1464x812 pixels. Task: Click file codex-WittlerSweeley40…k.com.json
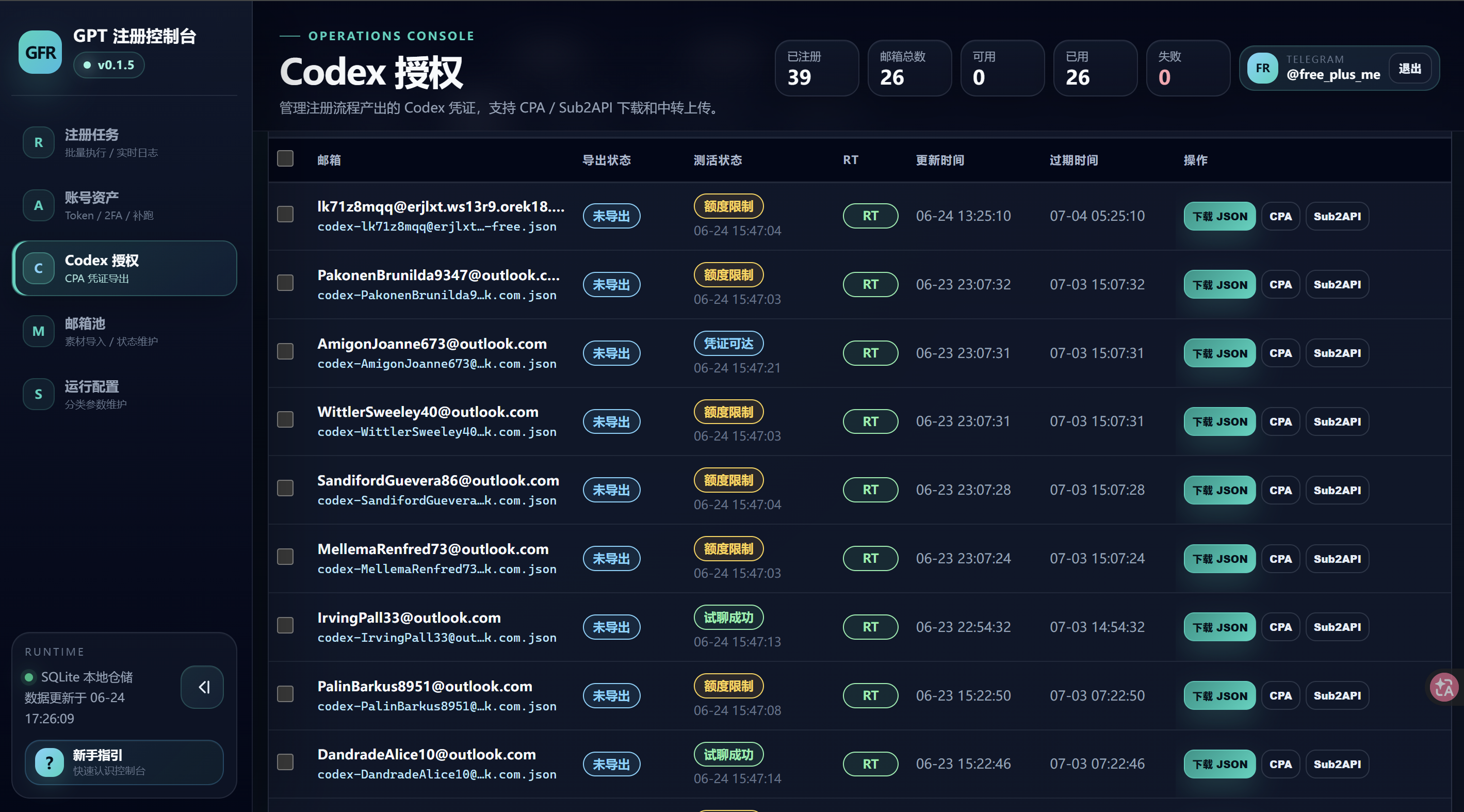coord(437,432)
